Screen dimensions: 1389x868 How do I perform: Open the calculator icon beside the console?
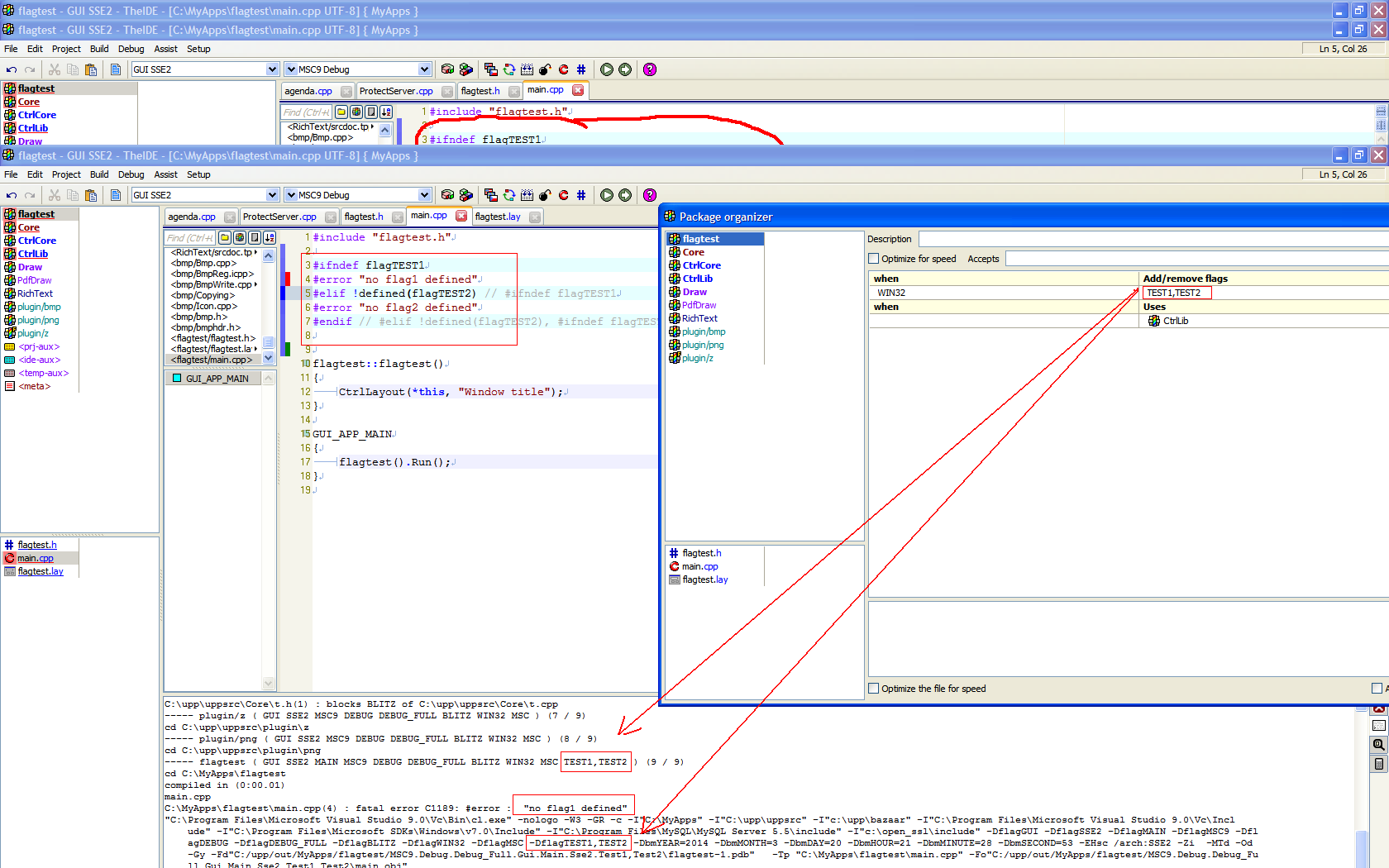[x=1379, y=764]
